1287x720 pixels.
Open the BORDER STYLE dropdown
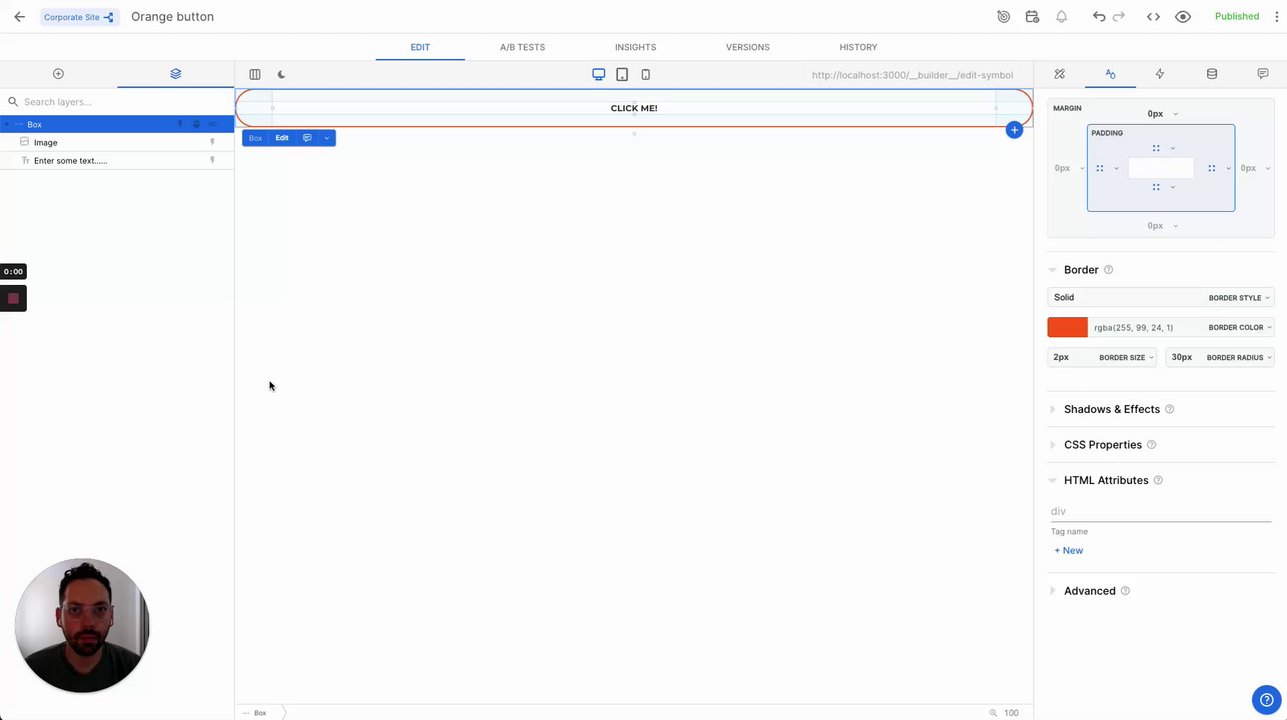pos(1239,297)
